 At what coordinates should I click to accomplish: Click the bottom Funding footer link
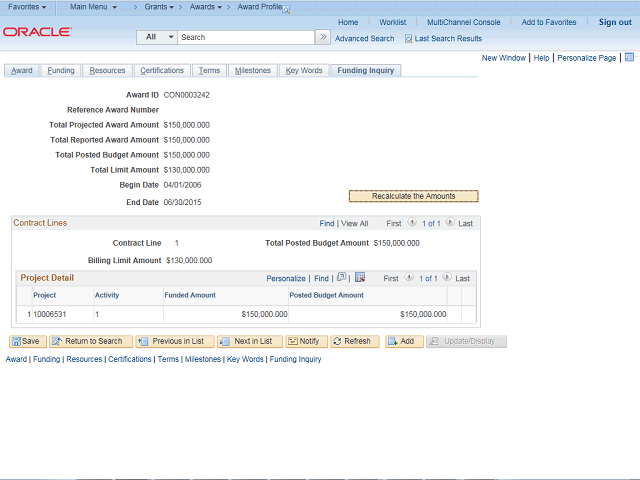click(47, 359)
